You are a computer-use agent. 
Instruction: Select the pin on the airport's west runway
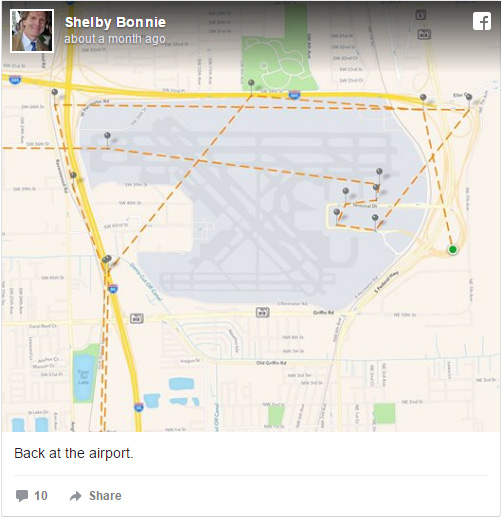(107, 135)
